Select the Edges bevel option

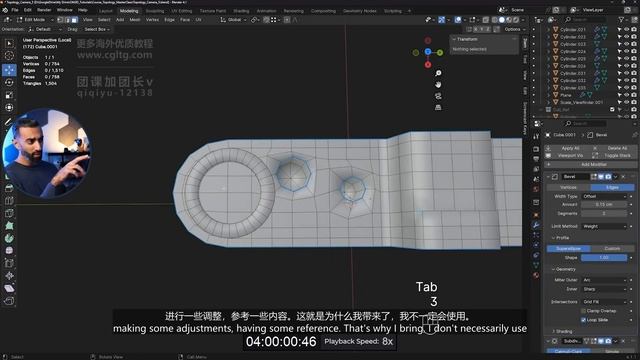pyautogui.click(x=612, y=187)
